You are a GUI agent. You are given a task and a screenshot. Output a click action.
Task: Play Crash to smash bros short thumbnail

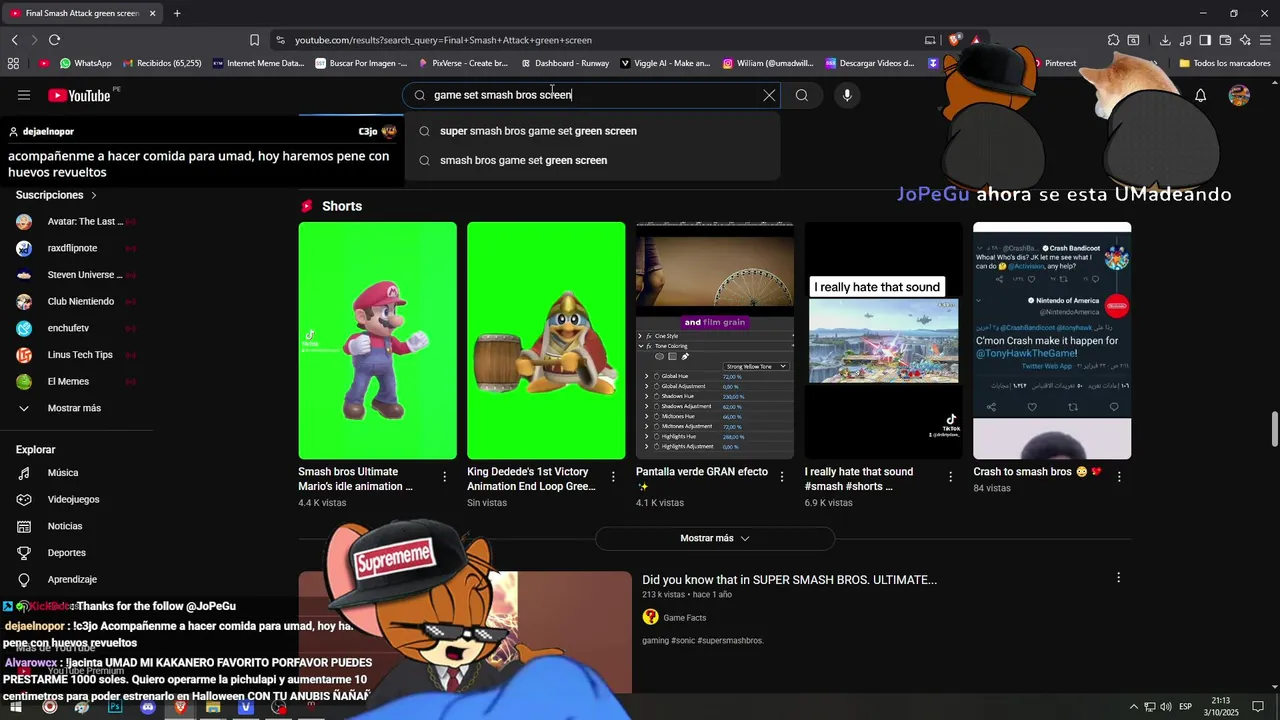pos(1052,340)
